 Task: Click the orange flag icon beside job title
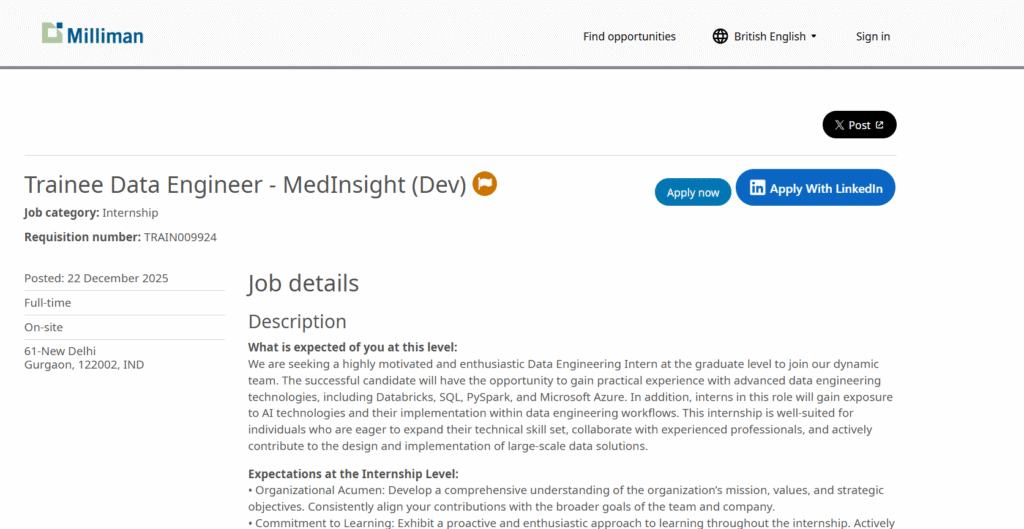pyautogui.click(x=485, y=184)
